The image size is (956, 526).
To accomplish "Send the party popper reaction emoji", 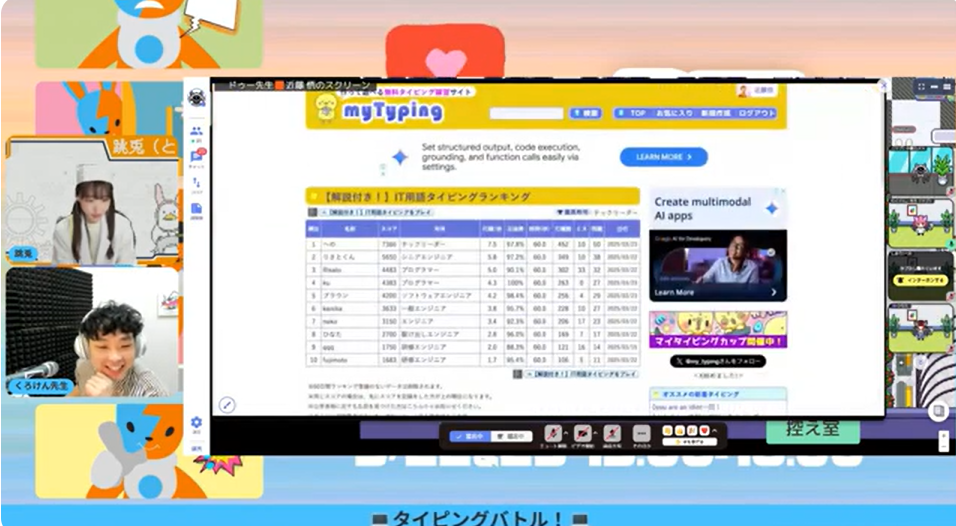I will (692, 431).
